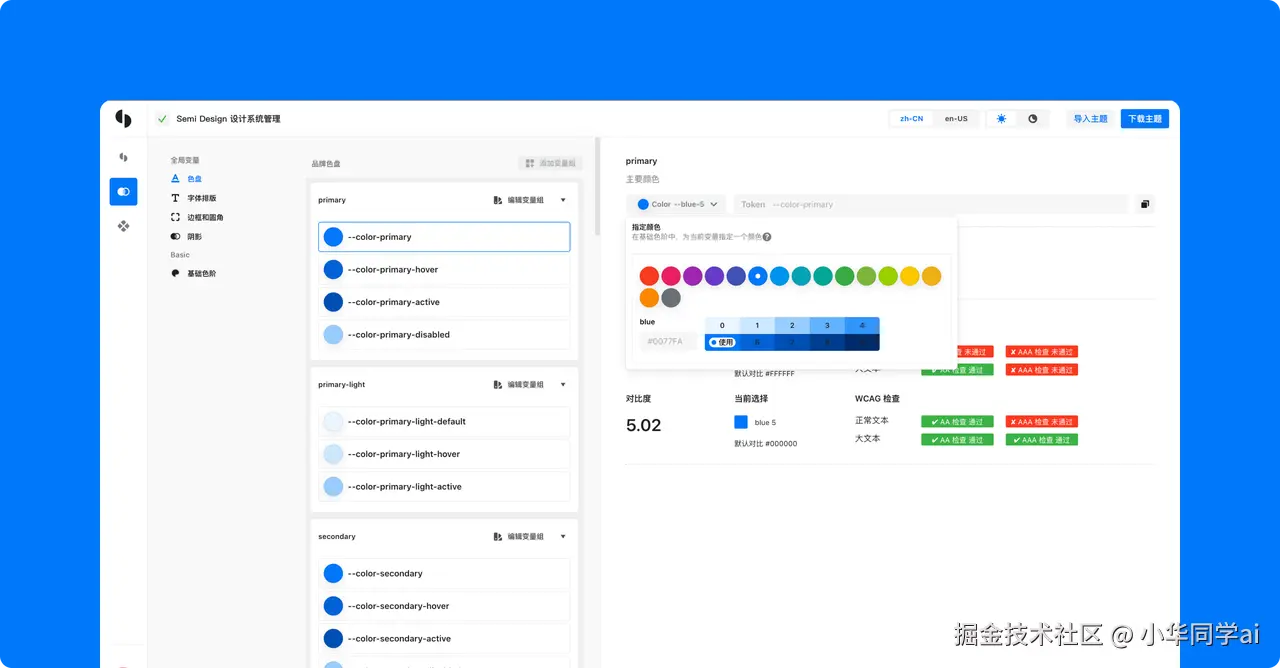Select en-US language option
Image resolution: width=1280 pixels, height=668 pixels.
956,118
